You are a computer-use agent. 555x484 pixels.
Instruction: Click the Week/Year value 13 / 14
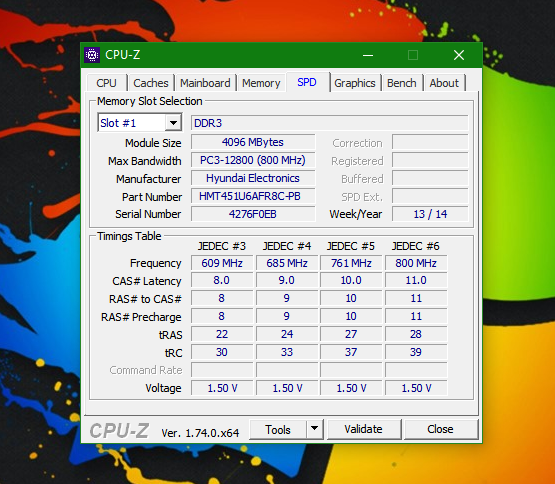pos(430,214)
